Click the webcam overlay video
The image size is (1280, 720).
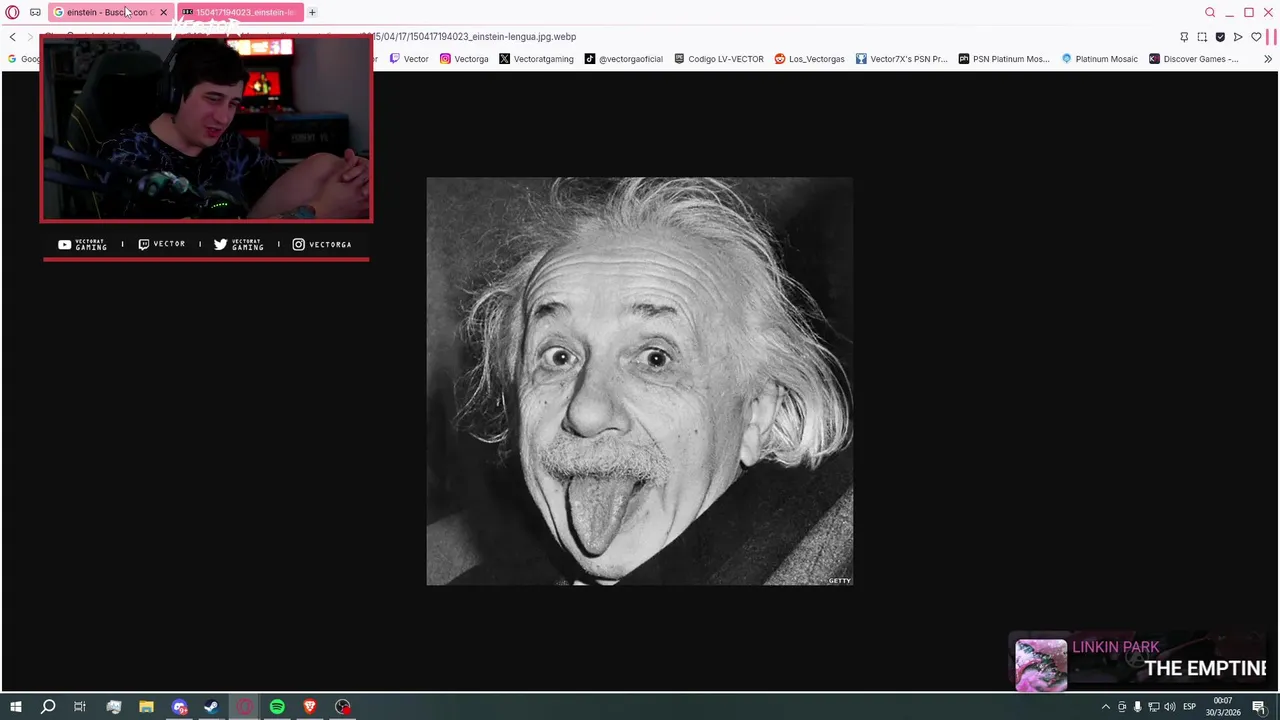point(206,128)
